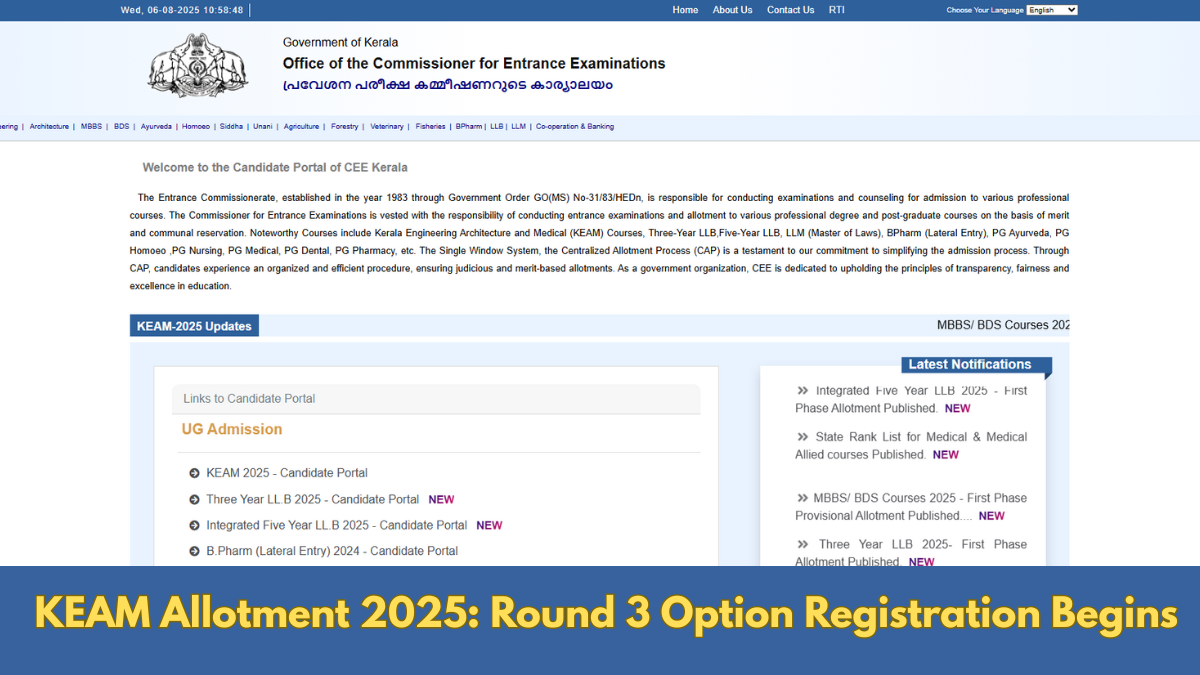Open the About Us page
Image resolution: width=1200 pixels, height=675 pixels.
click(732, 10)
